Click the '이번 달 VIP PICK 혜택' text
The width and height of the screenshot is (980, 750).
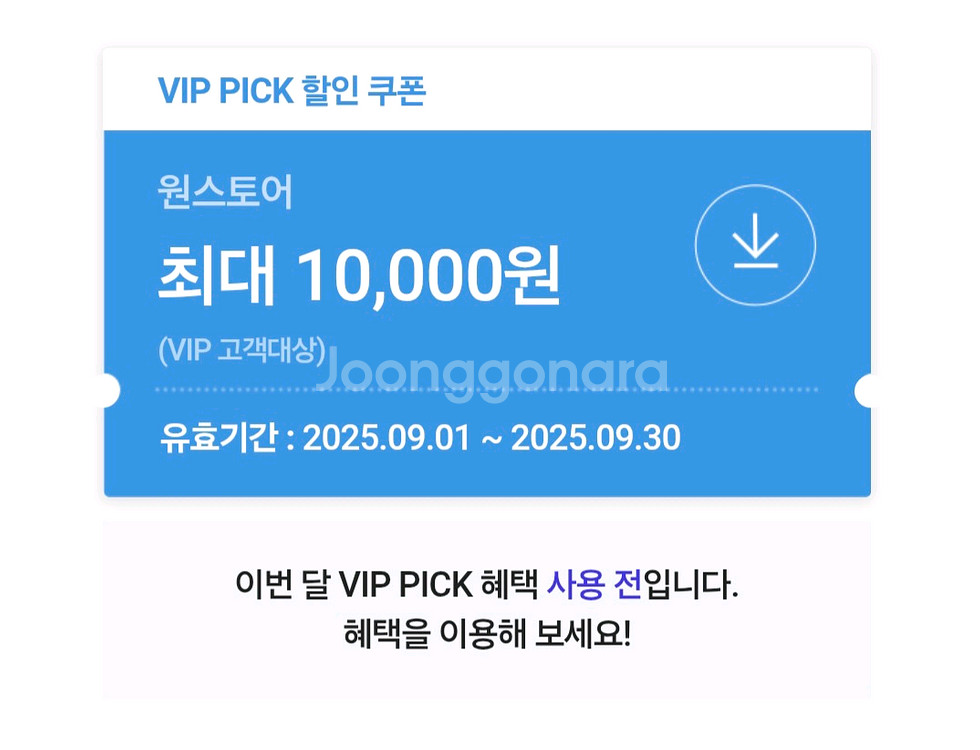386,584
